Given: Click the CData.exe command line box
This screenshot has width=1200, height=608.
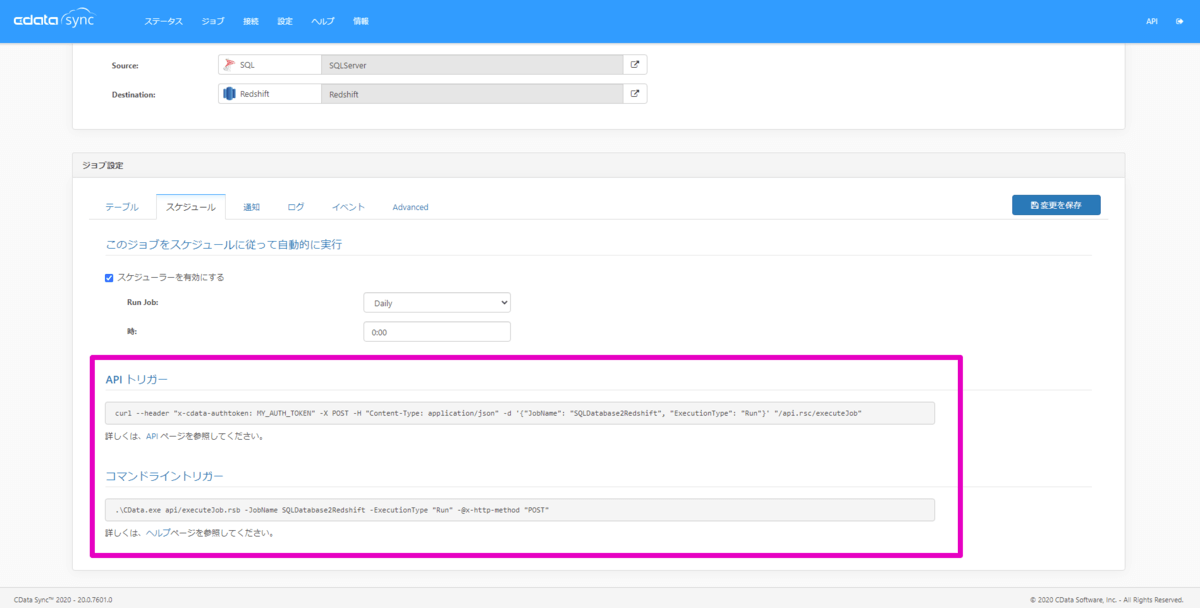Looking at the screenshot, I should 520,510.
